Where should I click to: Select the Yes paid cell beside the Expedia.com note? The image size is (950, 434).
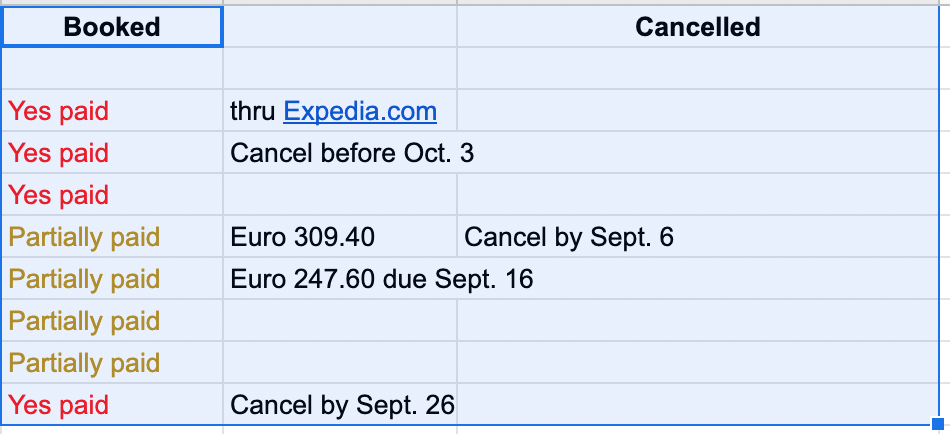point(112,110)
